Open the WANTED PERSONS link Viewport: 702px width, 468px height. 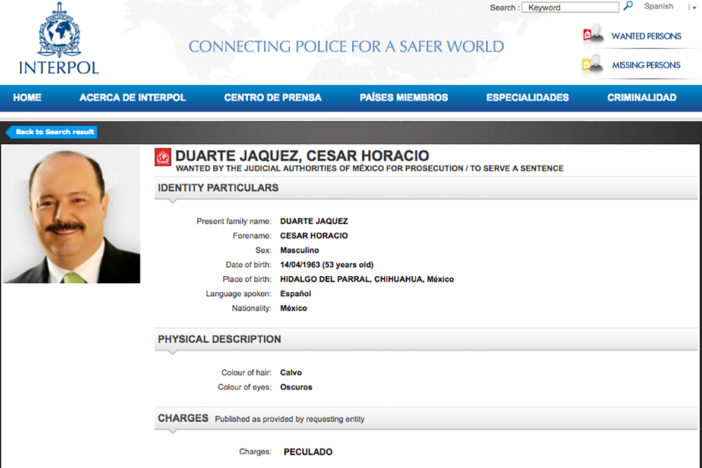tap(646, 36)
